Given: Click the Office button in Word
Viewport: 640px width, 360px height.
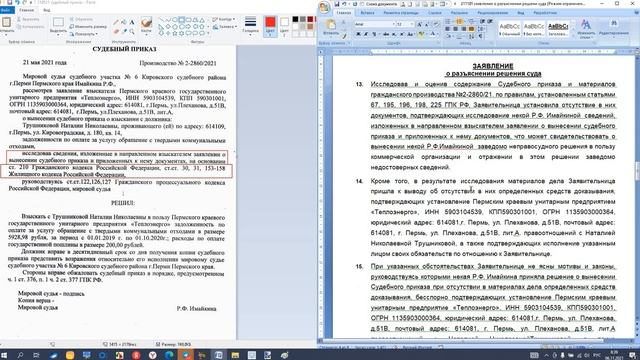Looking at the screenshot, I should click(x=324, y=7).
